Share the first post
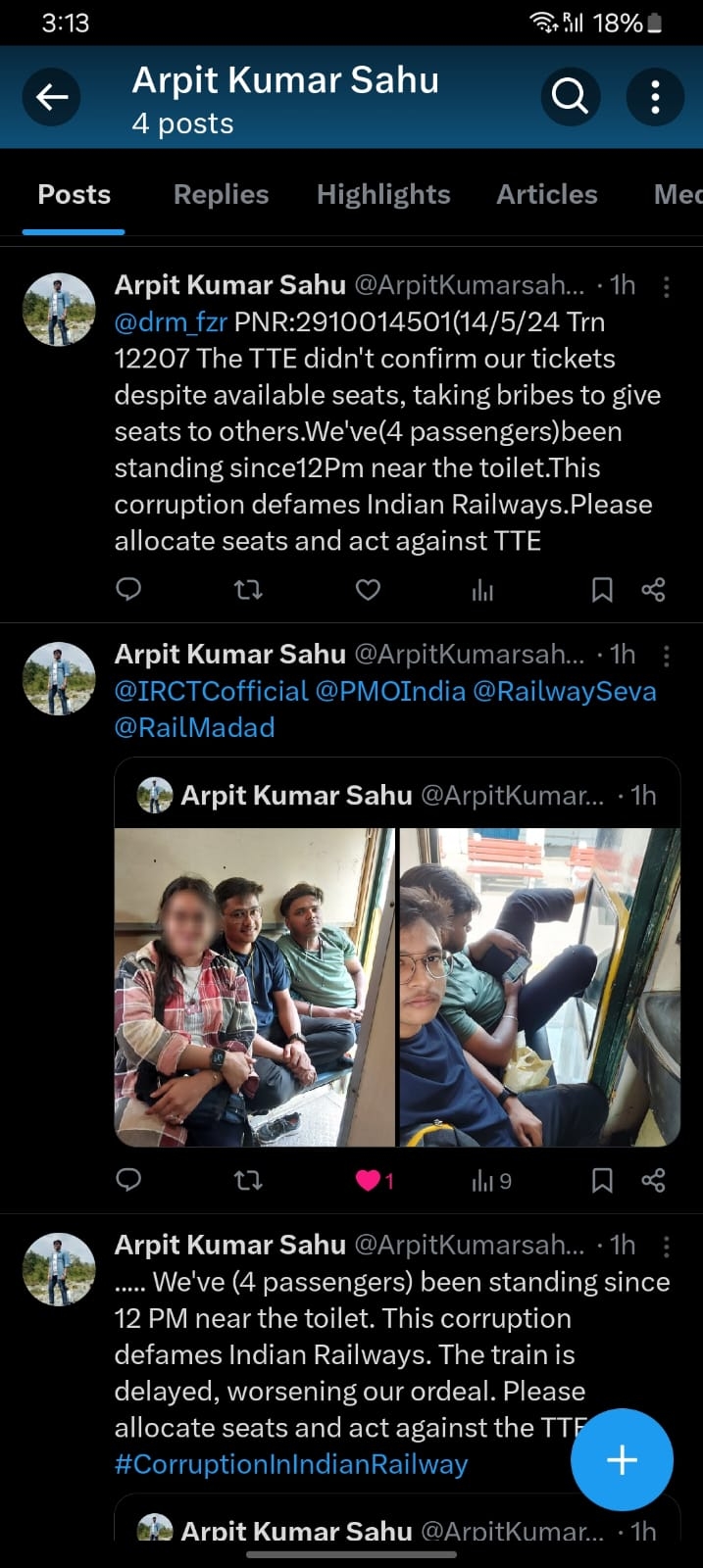The width and height of the screenshot is (703, 1568). [x=653, y=589]
